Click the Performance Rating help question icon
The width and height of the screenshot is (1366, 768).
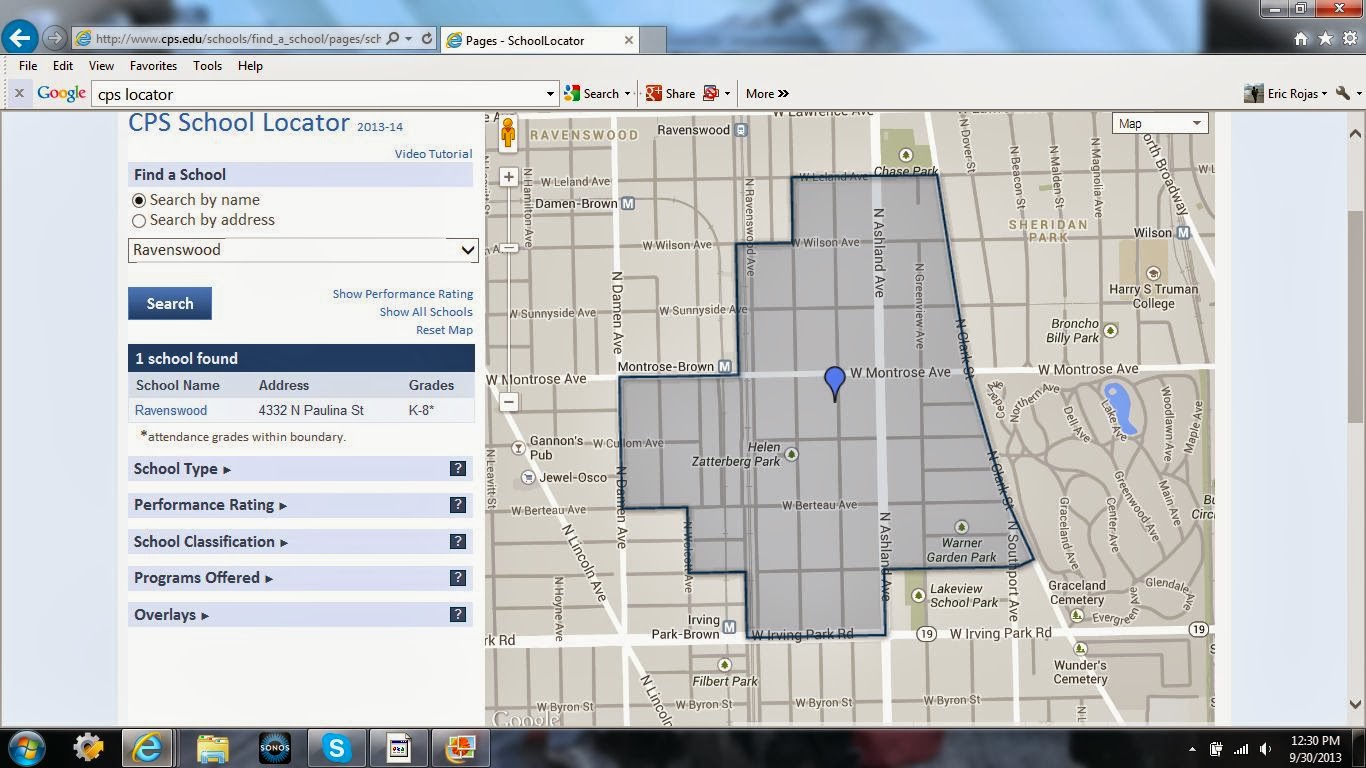pos(458,505)
